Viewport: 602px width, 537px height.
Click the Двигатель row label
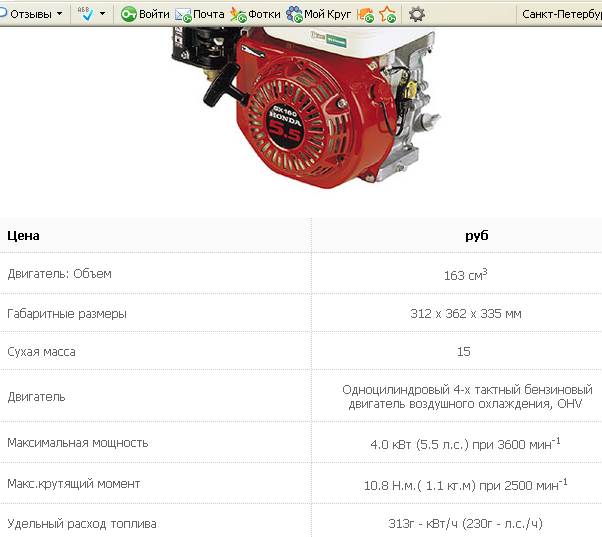click(36, 397)
